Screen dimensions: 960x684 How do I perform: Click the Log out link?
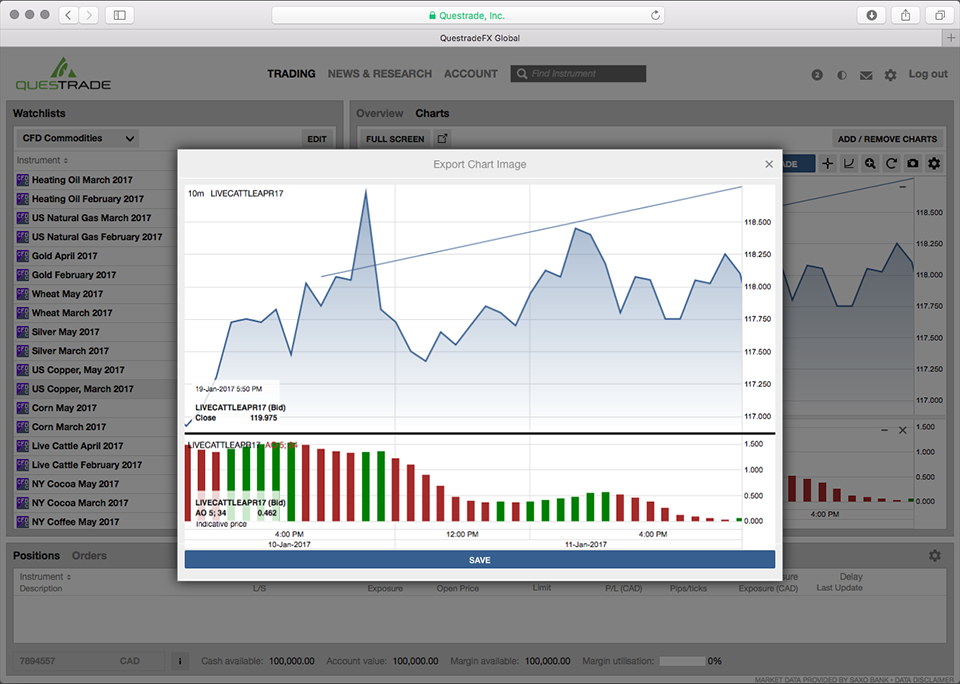[x=928, y=73]
